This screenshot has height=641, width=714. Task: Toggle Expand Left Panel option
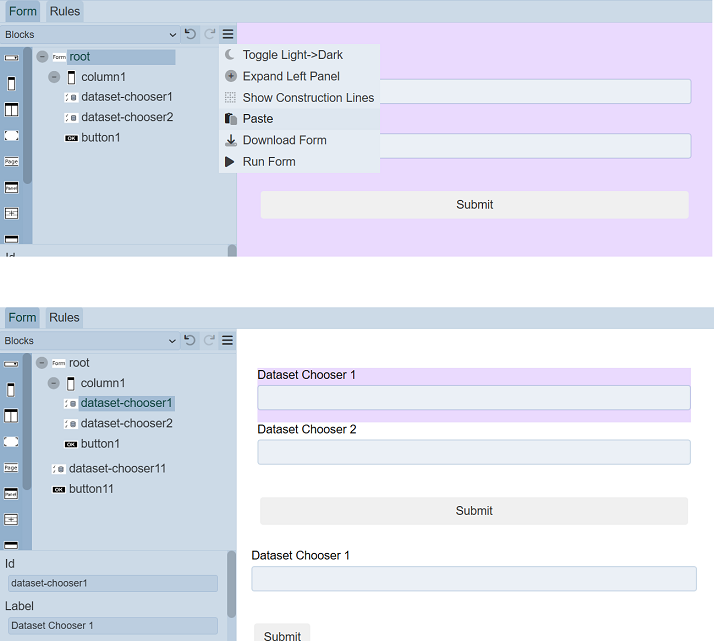click(290, 76)
